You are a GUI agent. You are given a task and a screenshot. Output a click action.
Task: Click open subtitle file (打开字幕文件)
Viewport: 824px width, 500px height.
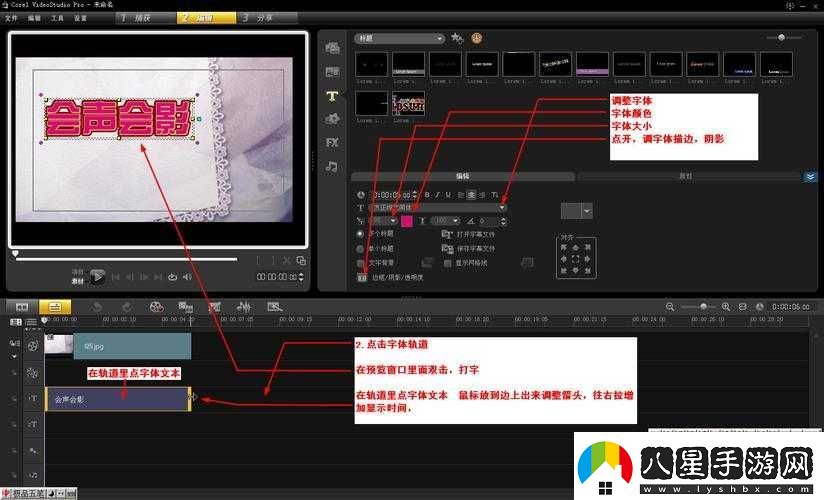tap(469, 234)
